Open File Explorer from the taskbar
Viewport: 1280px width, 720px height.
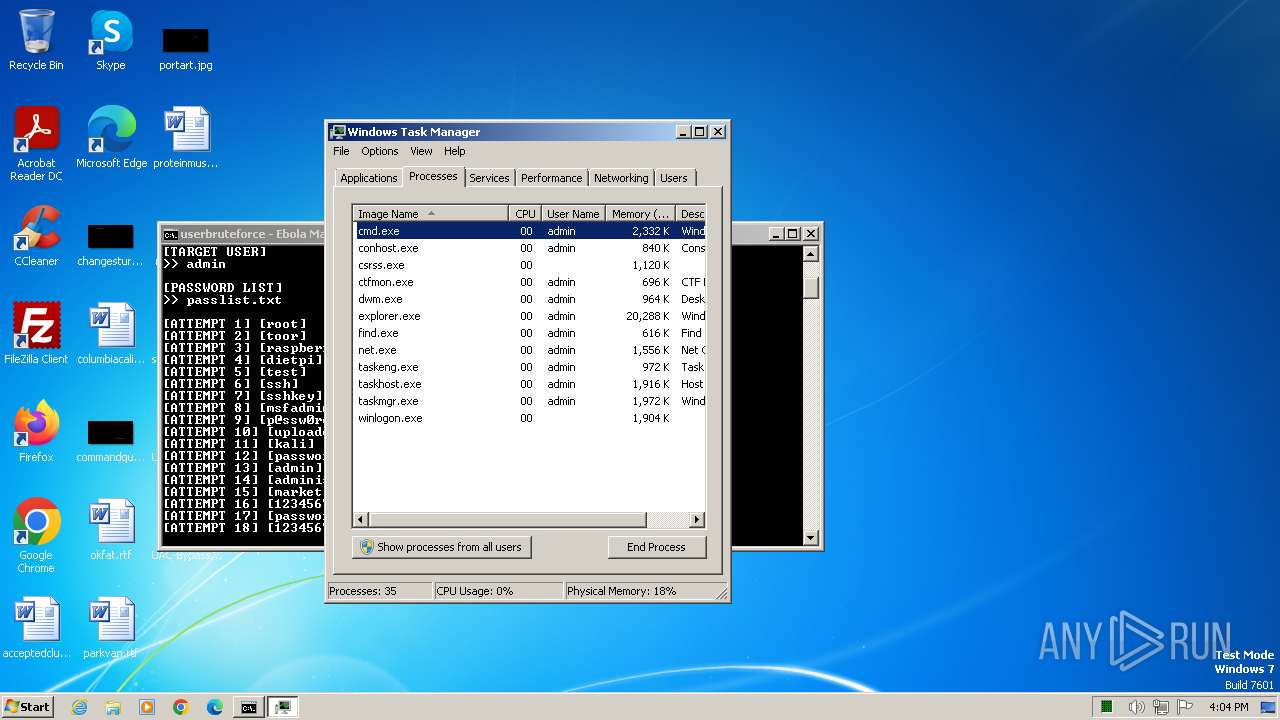tap(113, 707)
